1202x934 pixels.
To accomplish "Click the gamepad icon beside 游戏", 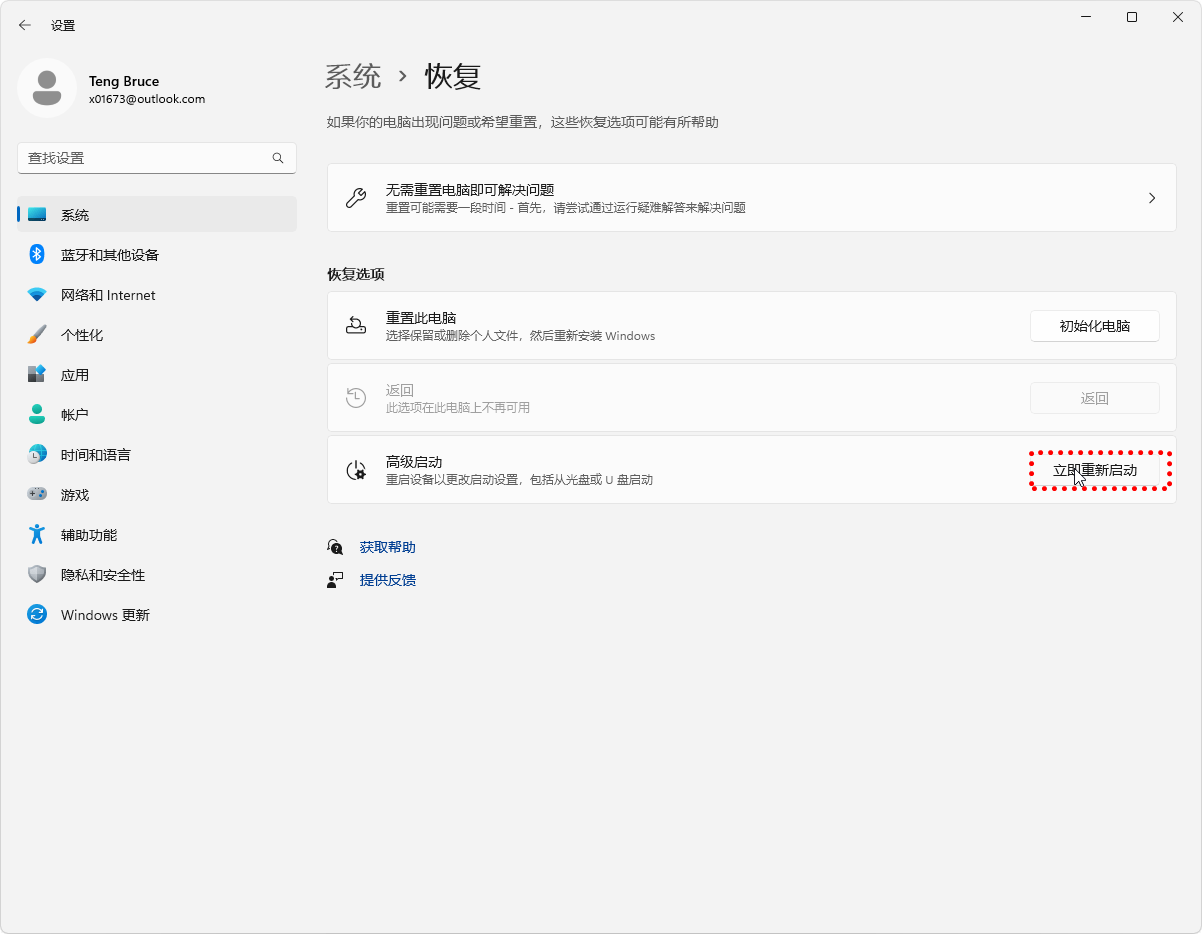I will [37, 495].
